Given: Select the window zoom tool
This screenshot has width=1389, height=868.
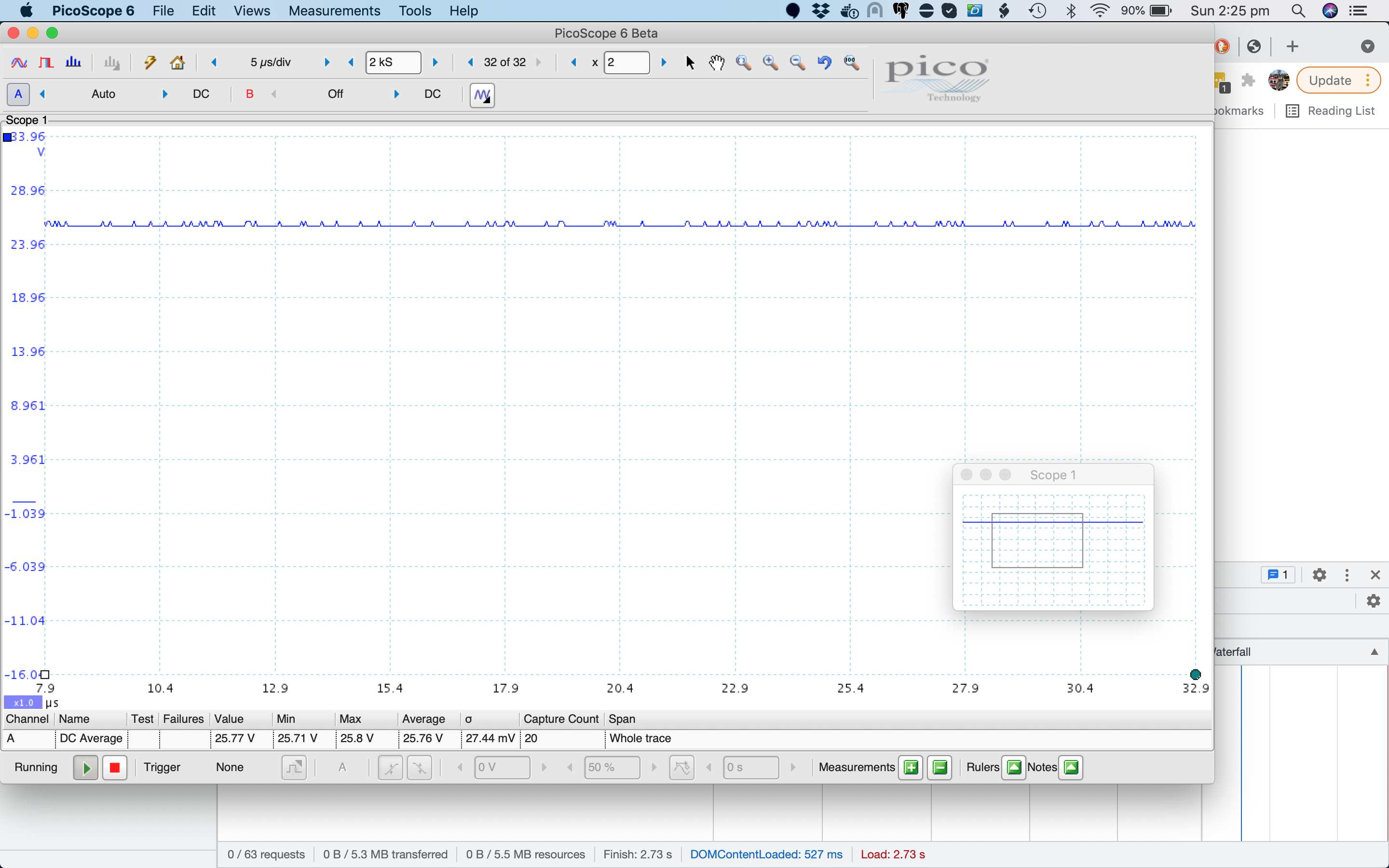Looking at the screenshot, I should pos(744,63).
